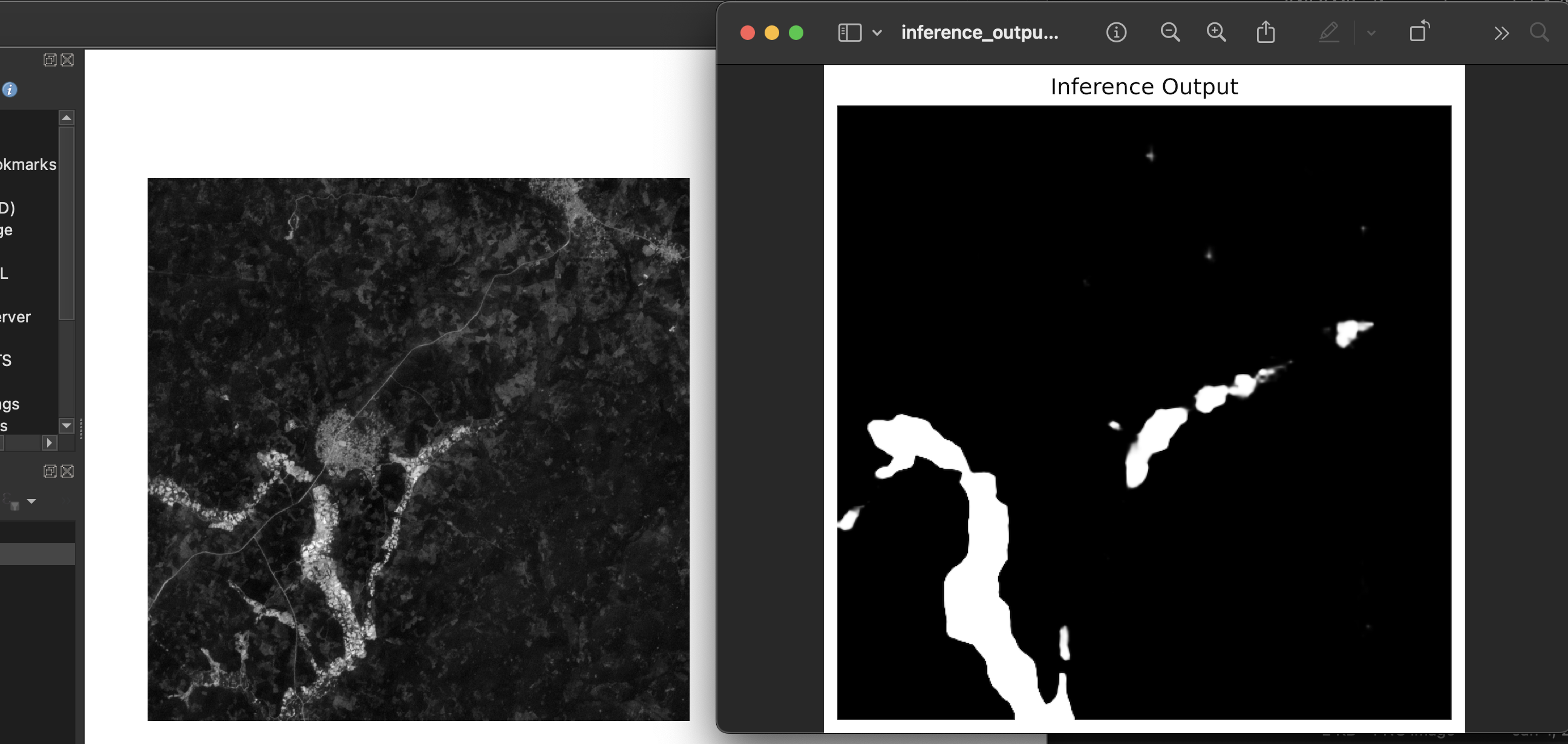Click the inference_outpu... window title
This screenshot has width=1568, height=744.
979,32
